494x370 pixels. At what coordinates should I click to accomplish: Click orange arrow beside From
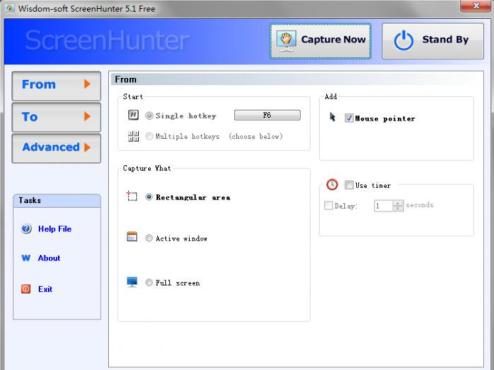87,84
